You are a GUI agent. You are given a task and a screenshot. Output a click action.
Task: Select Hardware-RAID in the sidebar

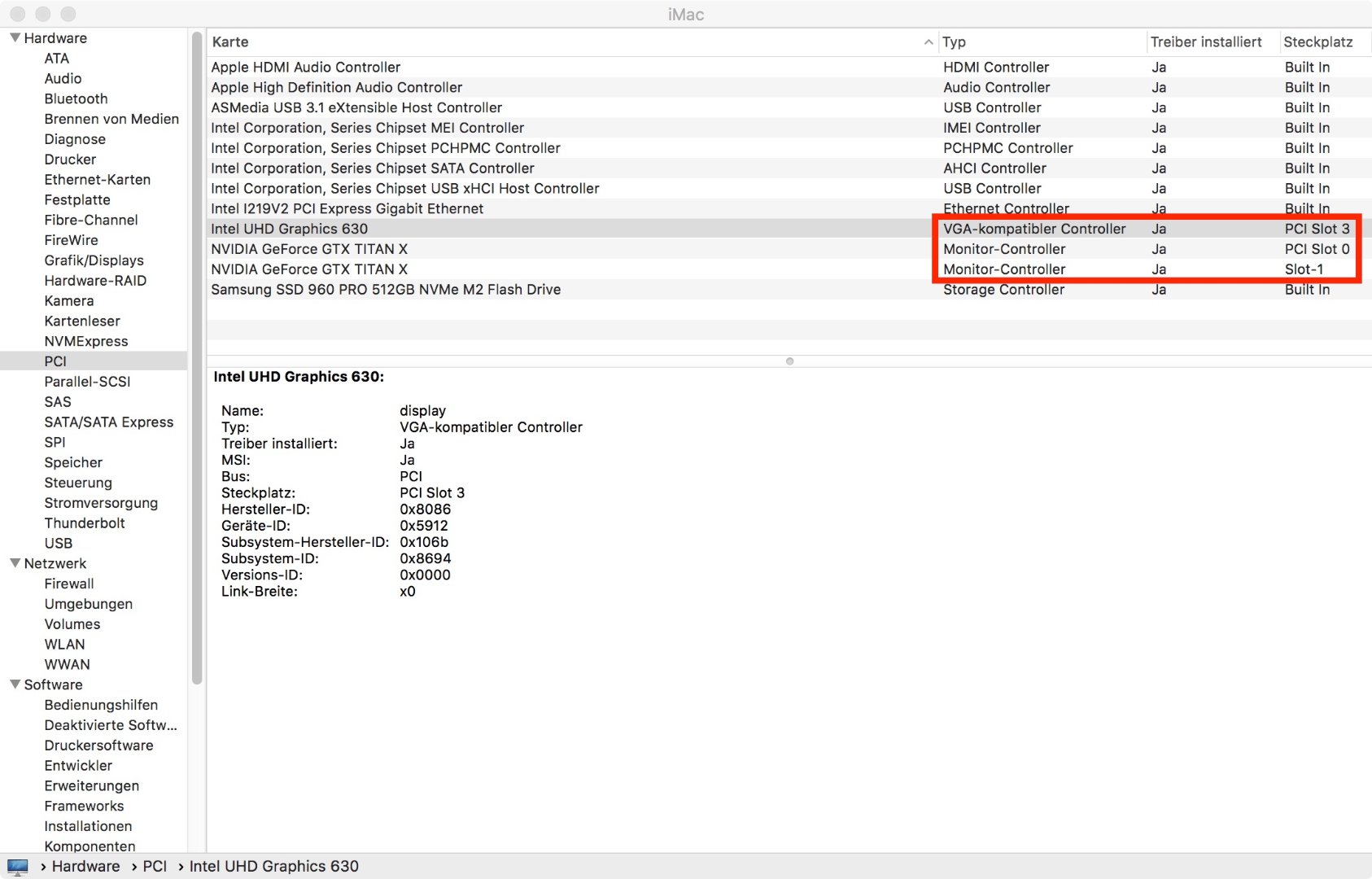pos(95,281)
